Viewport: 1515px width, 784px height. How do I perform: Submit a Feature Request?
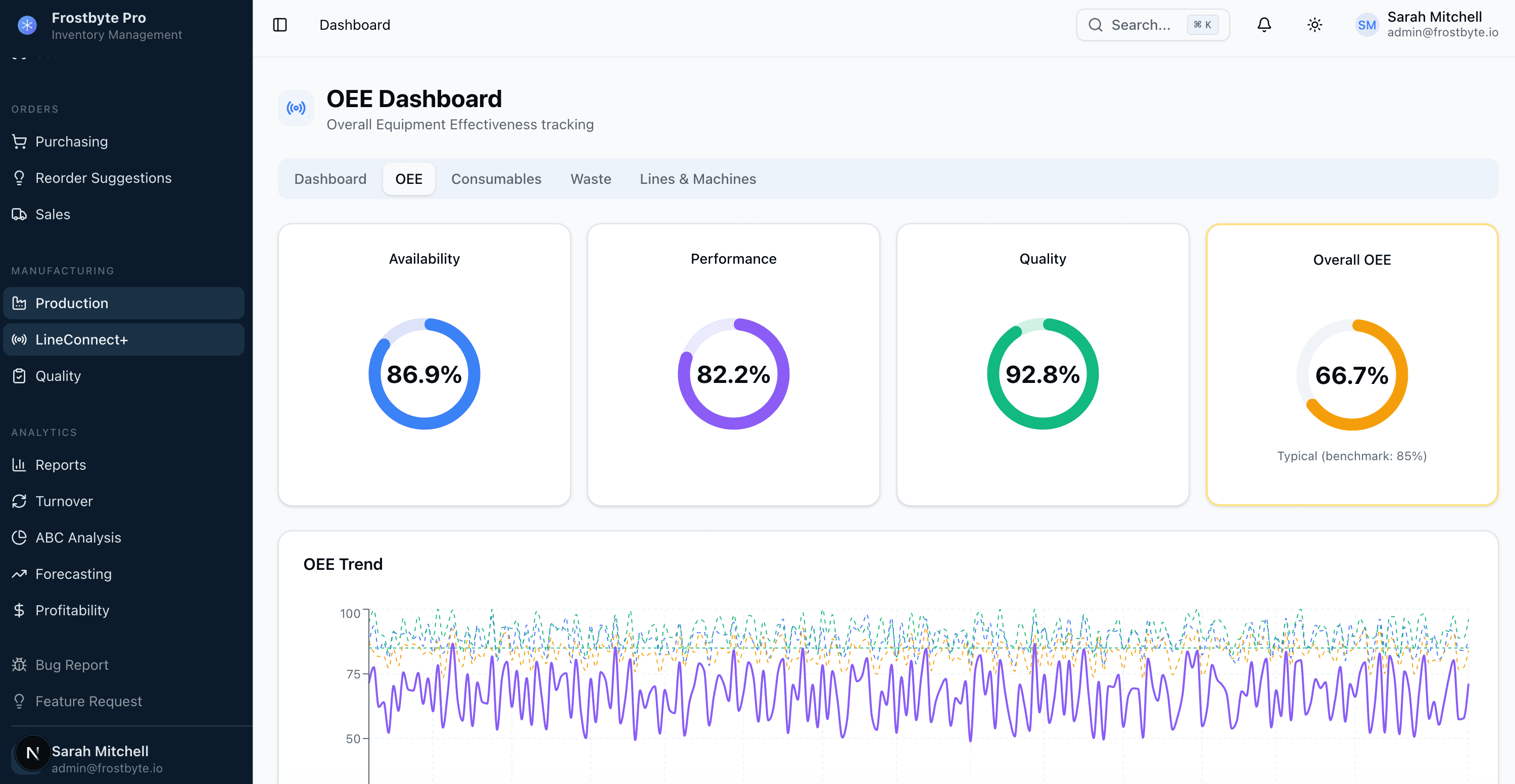pyautogui.click(x=88, y=701)
